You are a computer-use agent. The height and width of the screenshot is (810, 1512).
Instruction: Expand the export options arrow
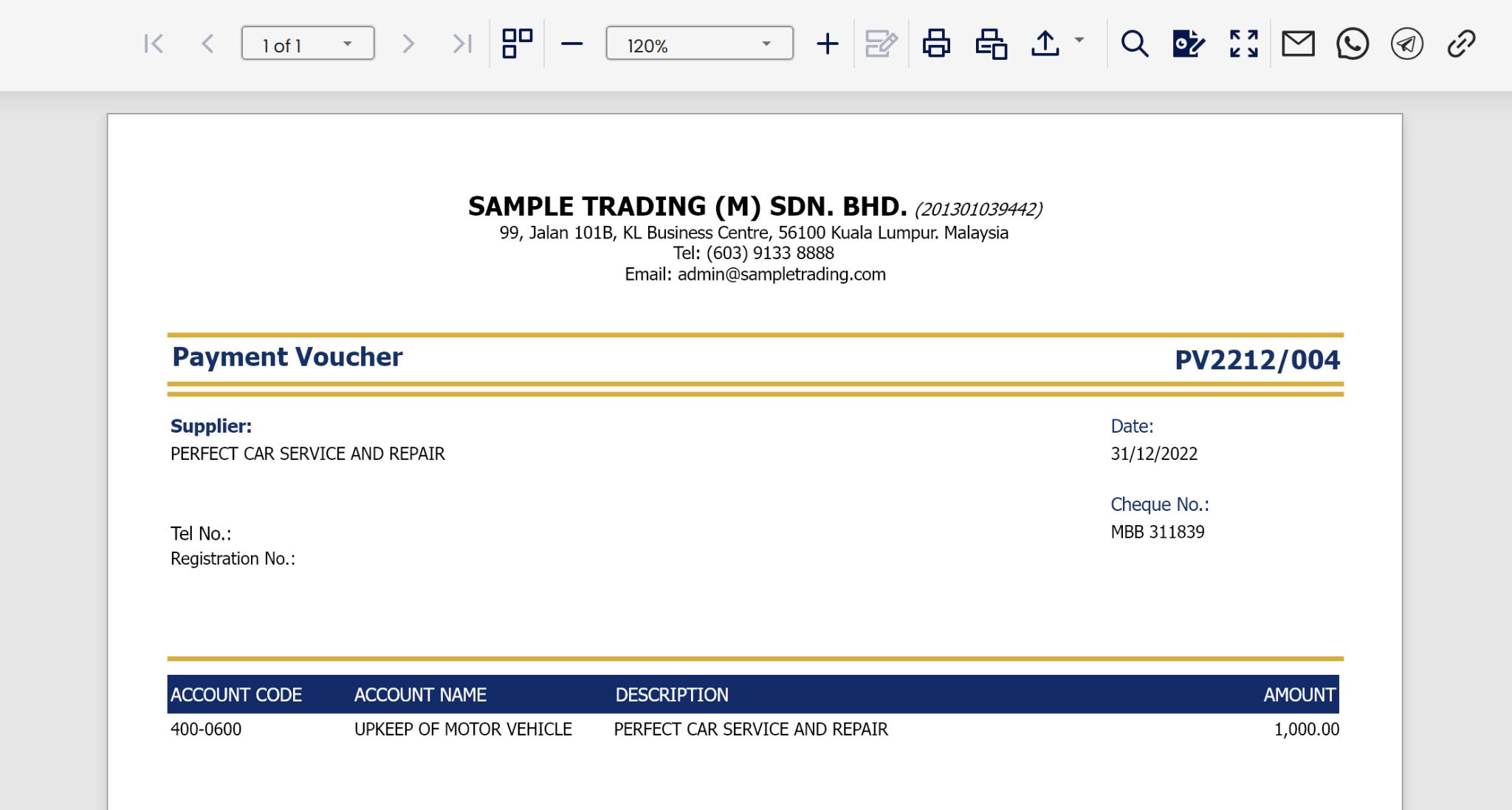coord(1079,41)
